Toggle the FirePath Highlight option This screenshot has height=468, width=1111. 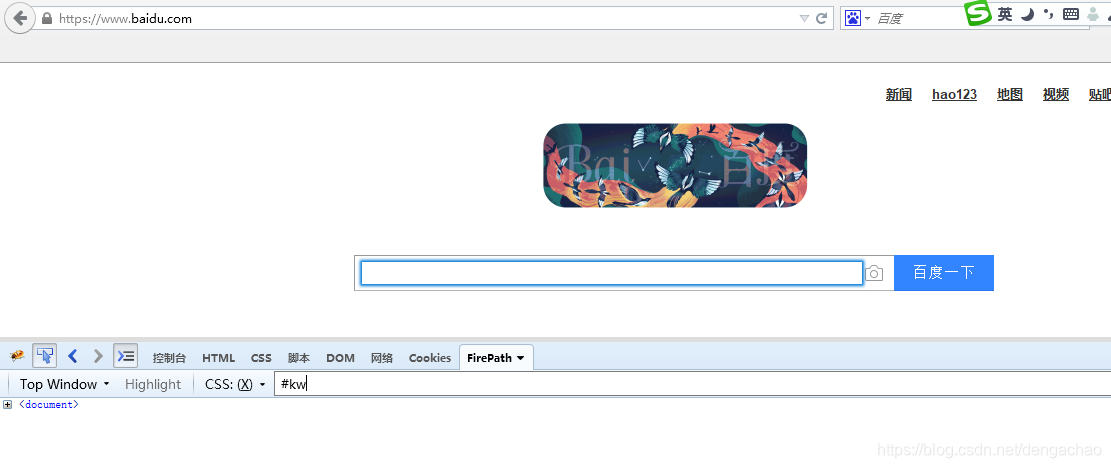pyautogui.click(x=153, y=384)
